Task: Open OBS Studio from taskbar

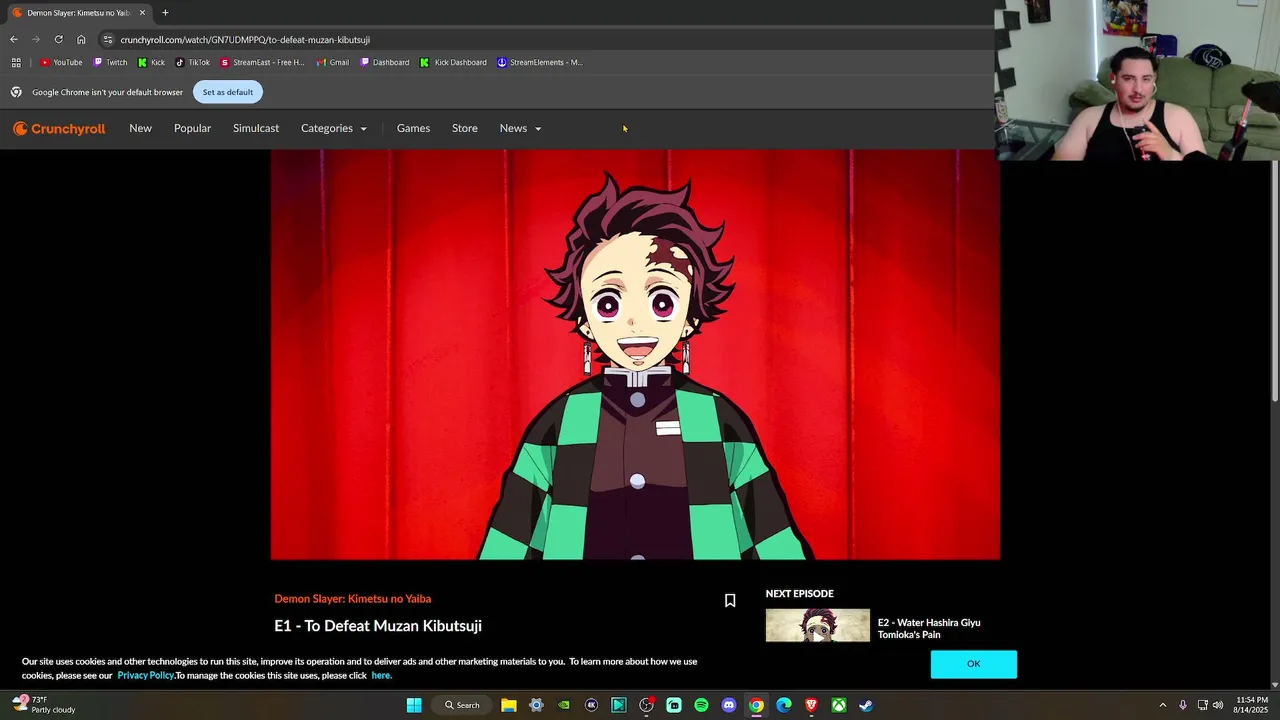Action: click(646, 705)
